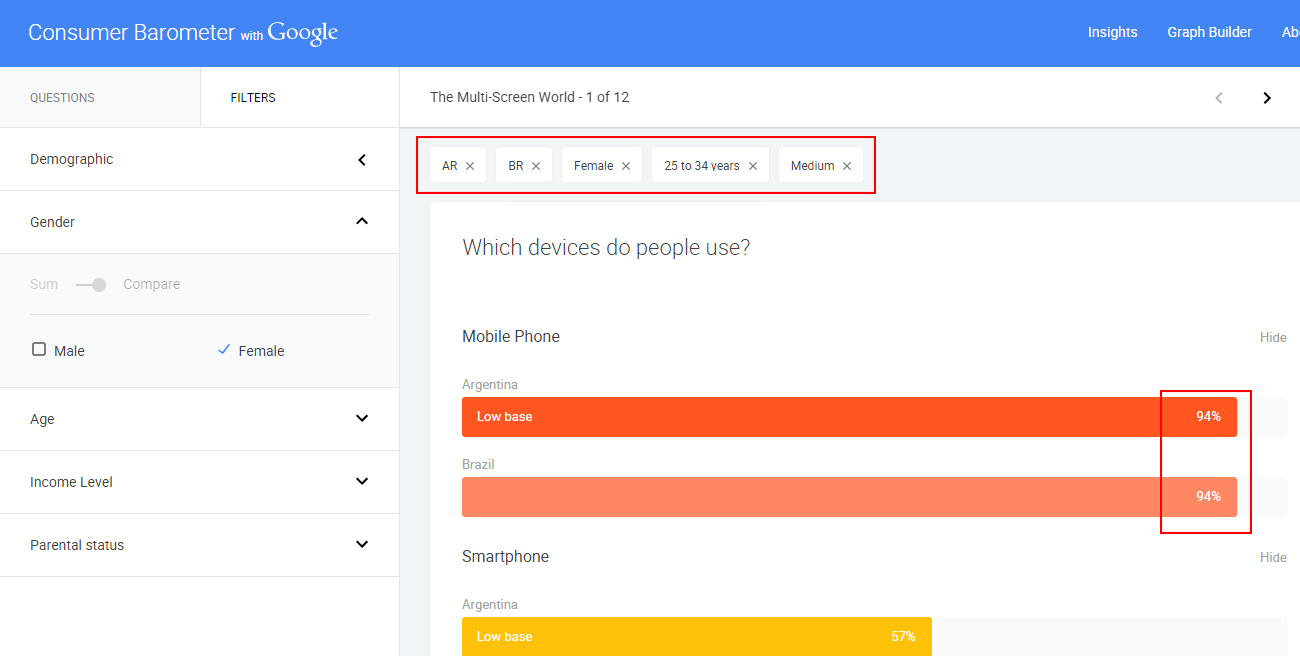Open the Graph Builder menu item
The width and height of the screenshot is (1300, 656).
click(1209, 33)
